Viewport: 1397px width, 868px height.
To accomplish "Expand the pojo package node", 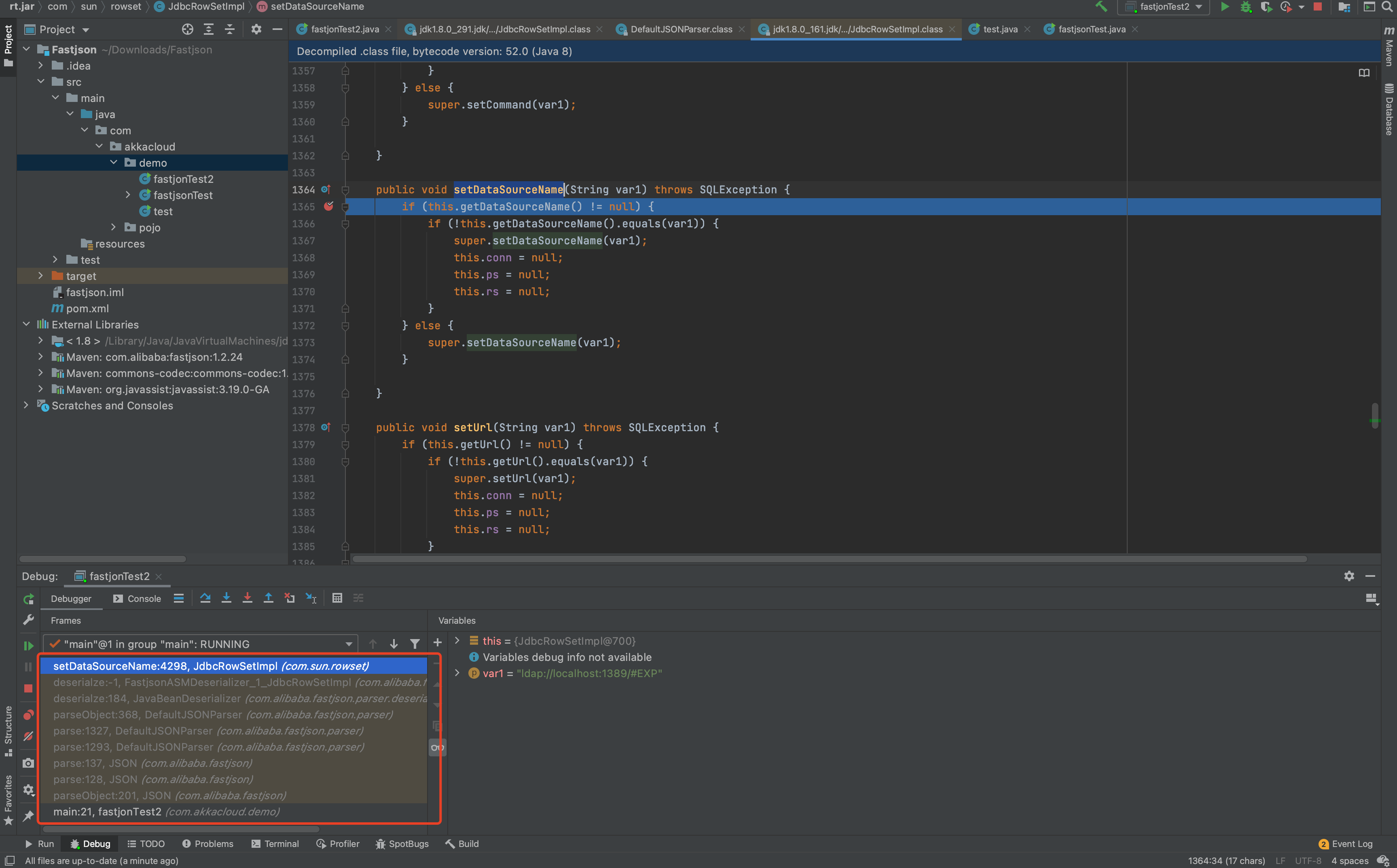I will point(114,227).
